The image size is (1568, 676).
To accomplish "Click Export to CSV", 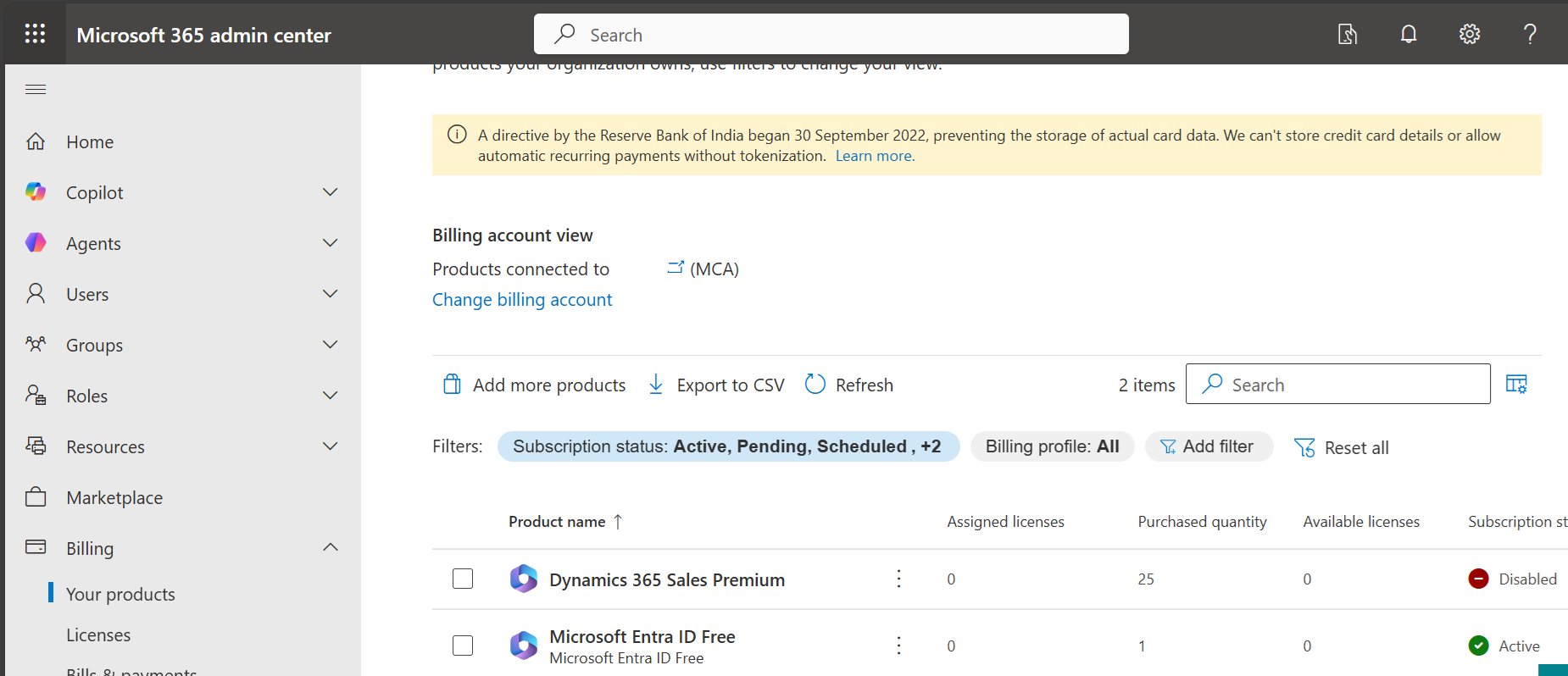I will click(716, 385).
